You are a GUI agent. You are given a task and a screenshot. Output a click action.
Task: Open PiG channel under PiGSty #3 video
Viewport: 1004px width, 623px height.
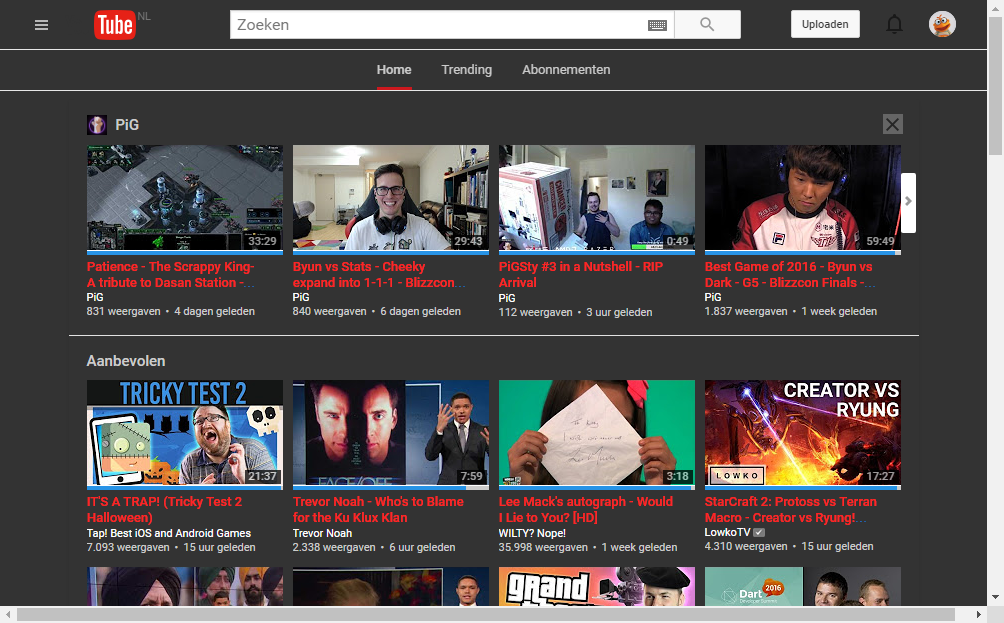pyautogui.click(x=507, y=298)
